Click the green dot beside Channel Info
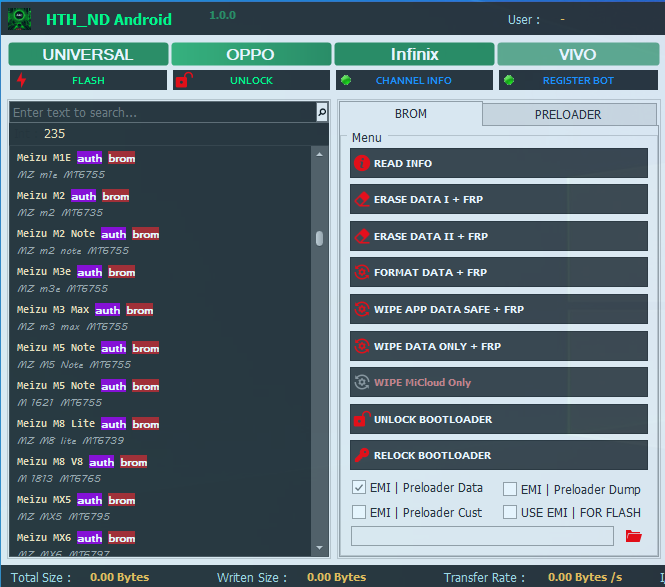Viewport: 665px width, 587px height. 346,80
